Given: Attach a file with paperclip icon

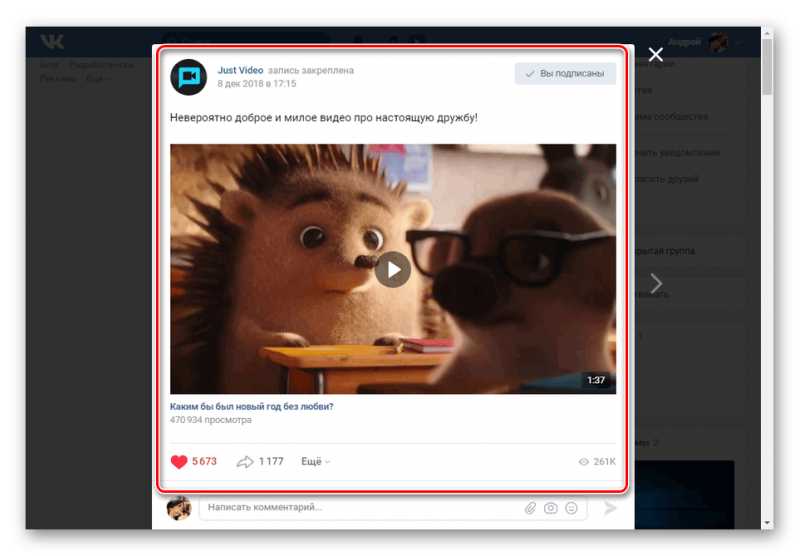Looking at the screenshot, I should pyautogui.click(x=530, y=508).
